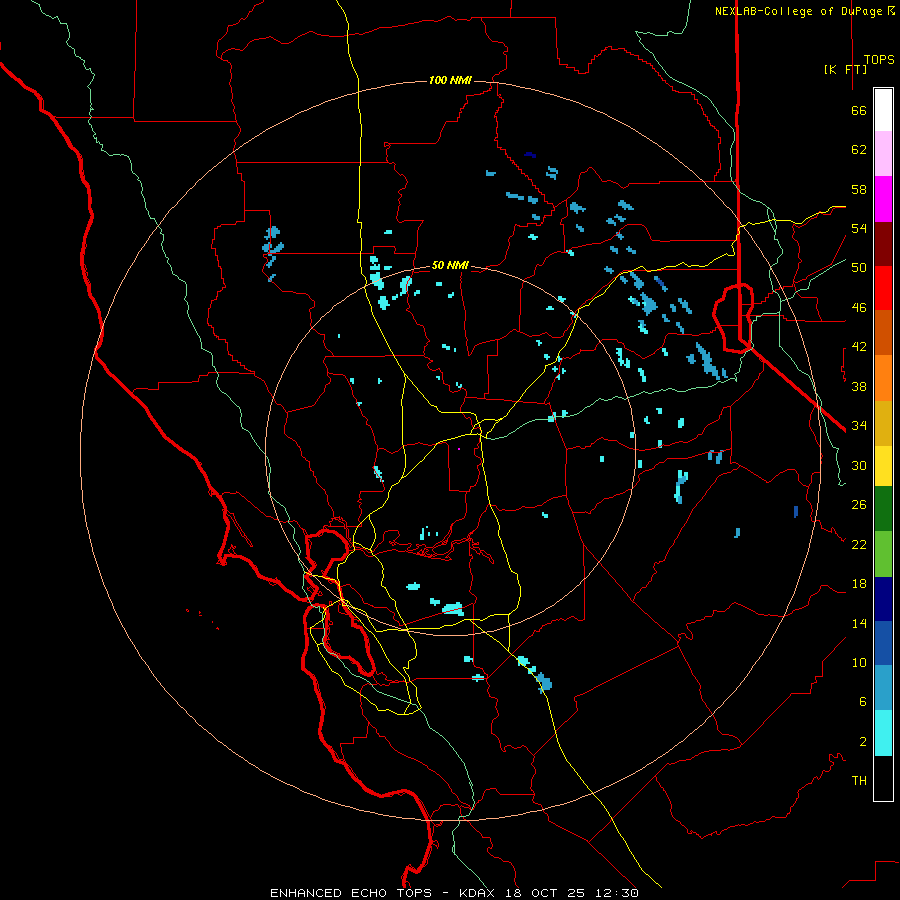Image resolution: width=900 pixels, height=900 pixels.
Task: Click the white 66 kft legend swatch
Action: click(x=883, y=110)
